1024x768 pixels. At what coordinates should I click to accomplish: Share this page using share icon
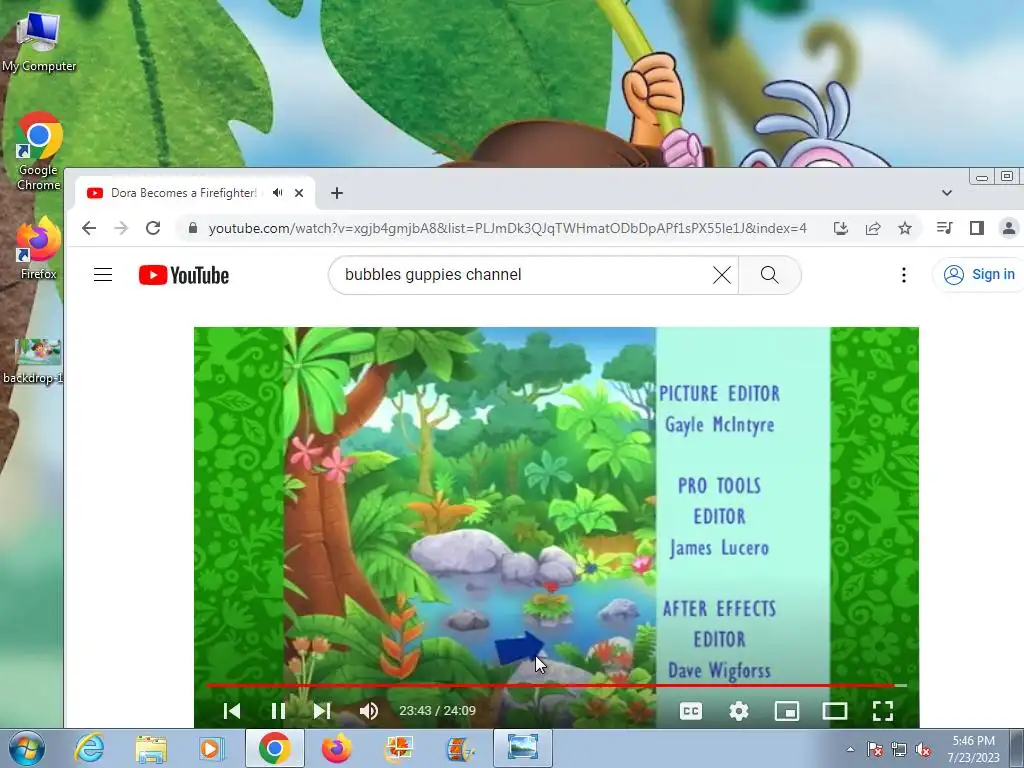(x=872, y=228)
